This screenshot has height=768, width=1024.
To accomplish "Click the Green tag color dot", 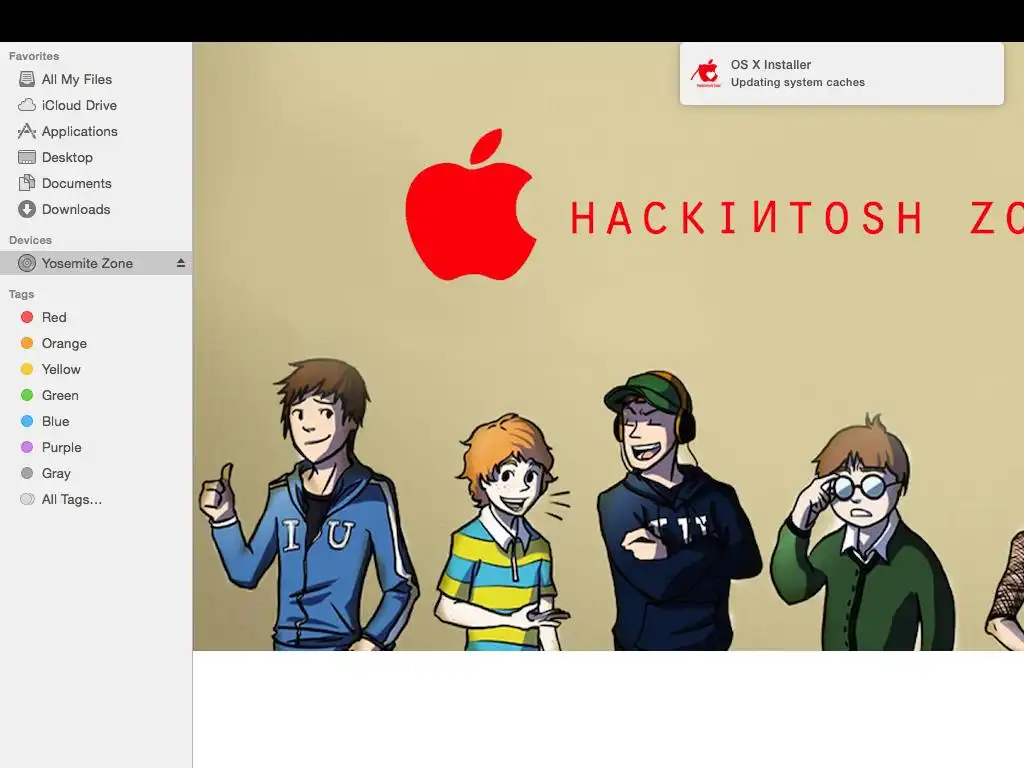I will point(27,395).
